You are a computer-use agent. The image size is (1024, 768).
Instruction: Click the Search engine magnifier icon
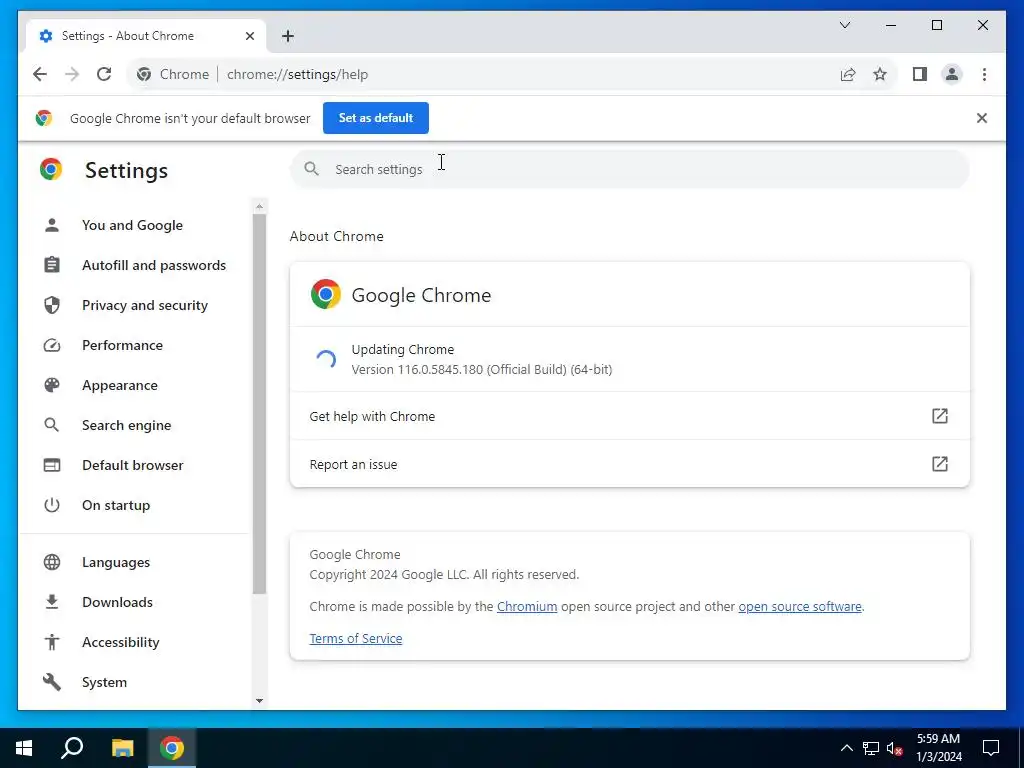tap(52, 425)
